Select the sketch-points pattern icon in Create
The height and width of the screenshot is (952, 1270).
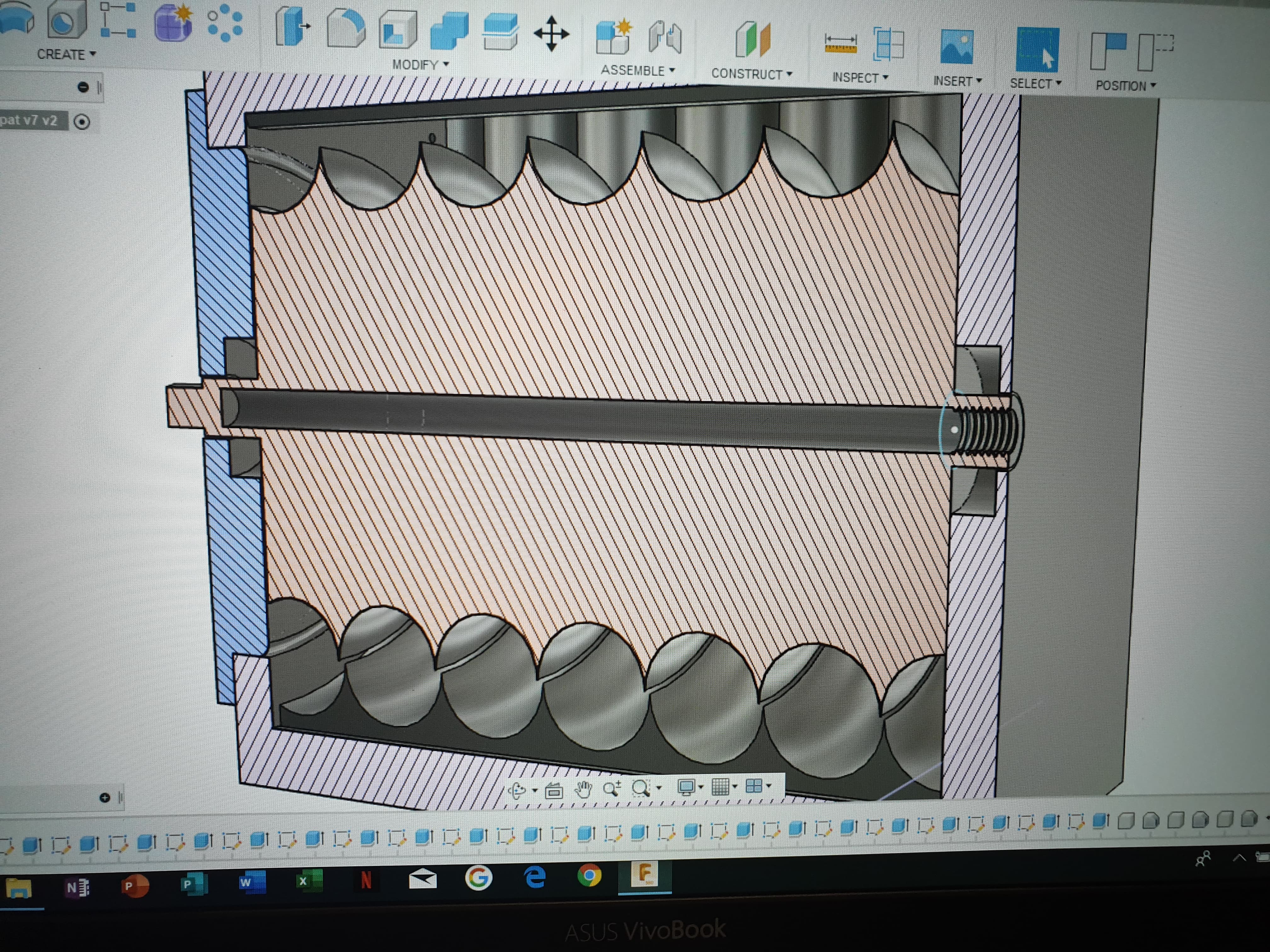point(118,21)
